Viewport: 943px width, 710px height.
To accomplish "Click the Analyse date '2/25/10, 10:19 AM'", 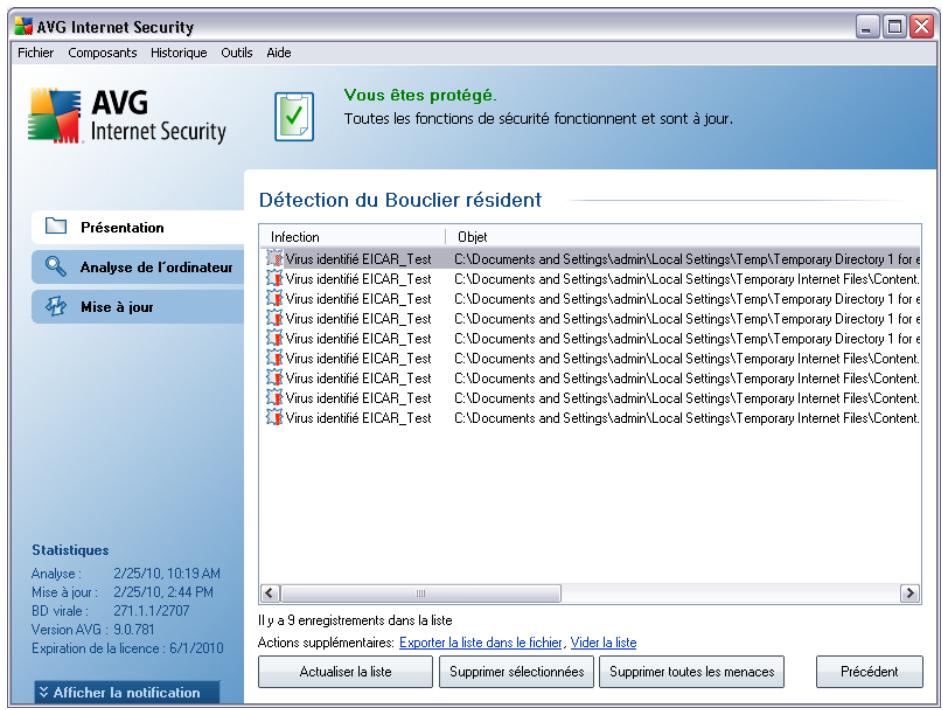I will pyautogui.click(x=167, y=574).
